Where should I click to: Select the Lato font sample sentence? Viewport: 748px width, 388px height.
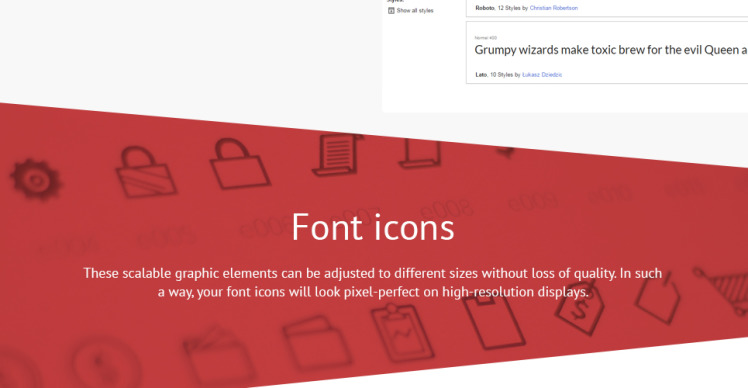(x=611, y=50)
